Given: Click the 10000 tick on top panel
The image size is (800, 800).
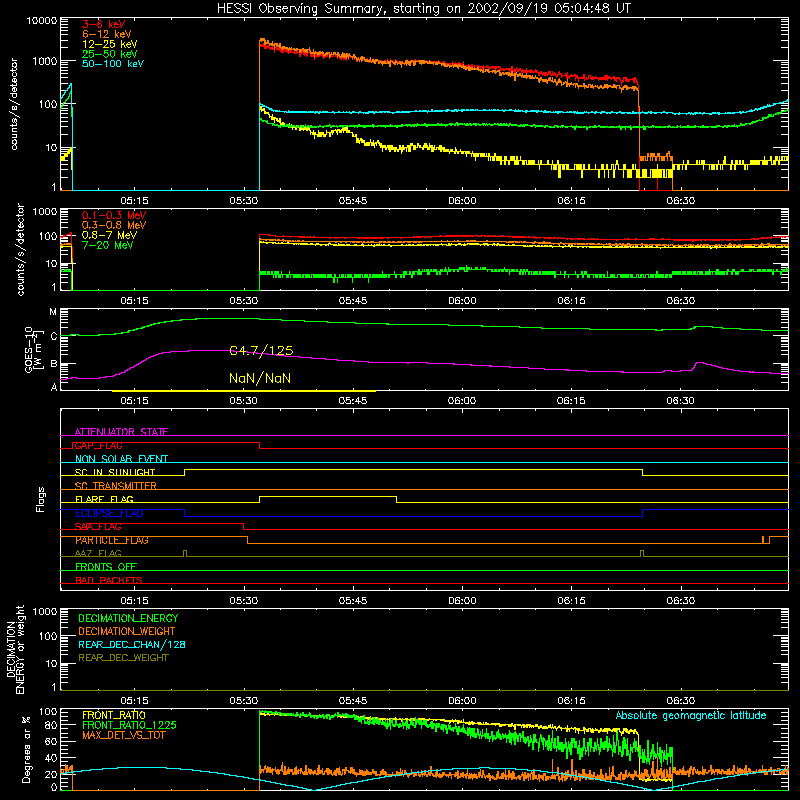Looking at the screenshot, I should [42, 20].
